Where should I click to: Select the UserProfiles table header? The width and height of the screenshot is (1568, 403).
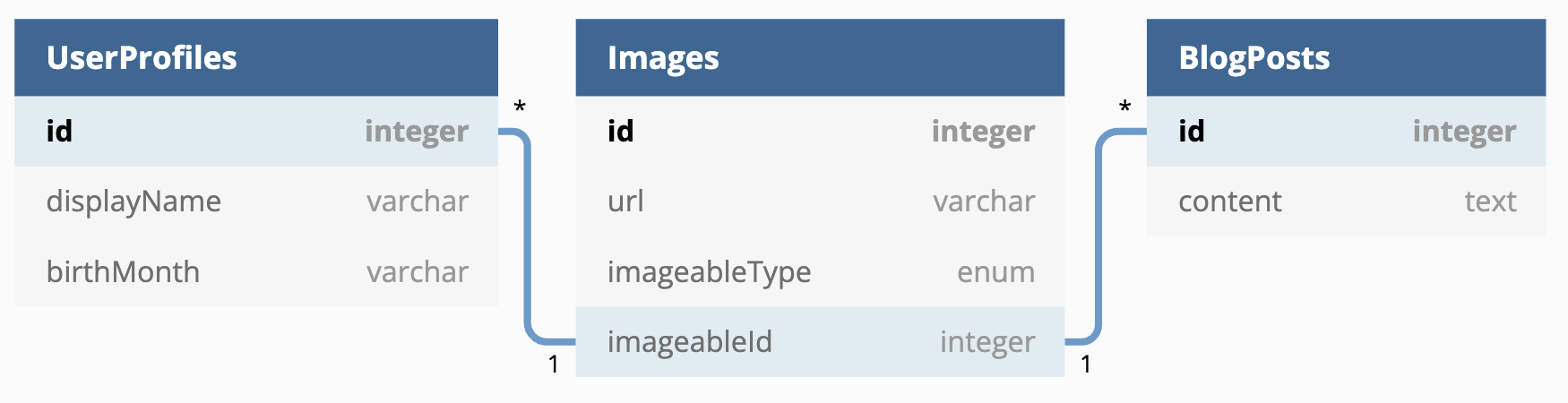pos(256,57)
